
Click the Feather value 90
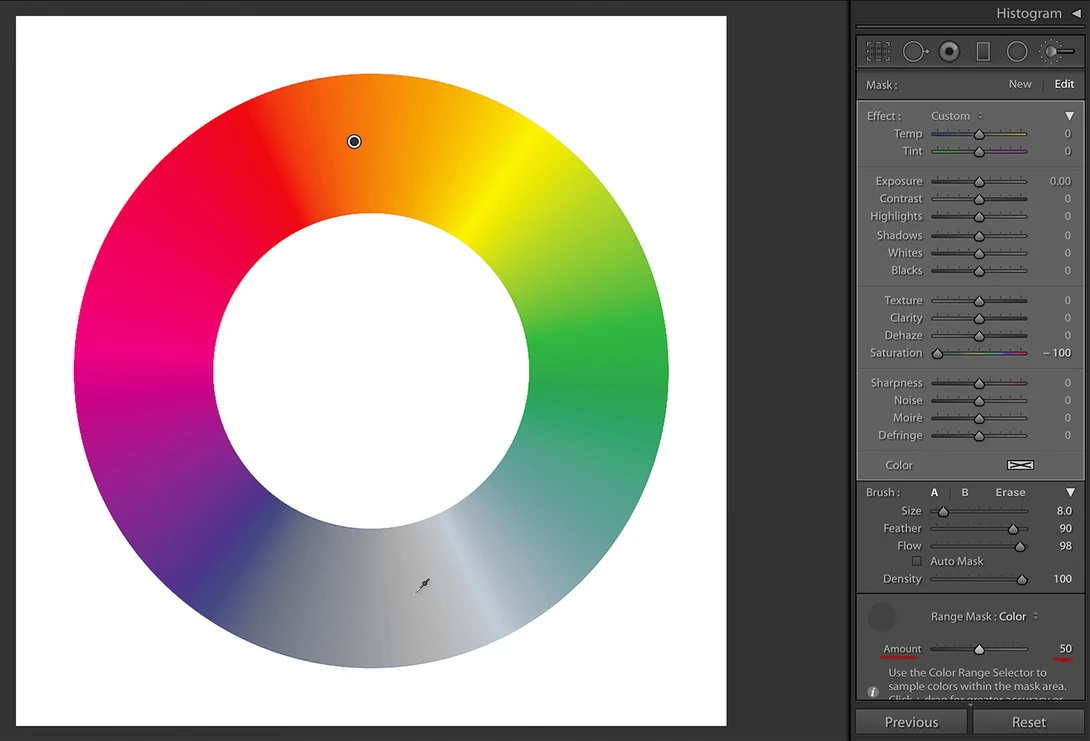point(1066,528)
